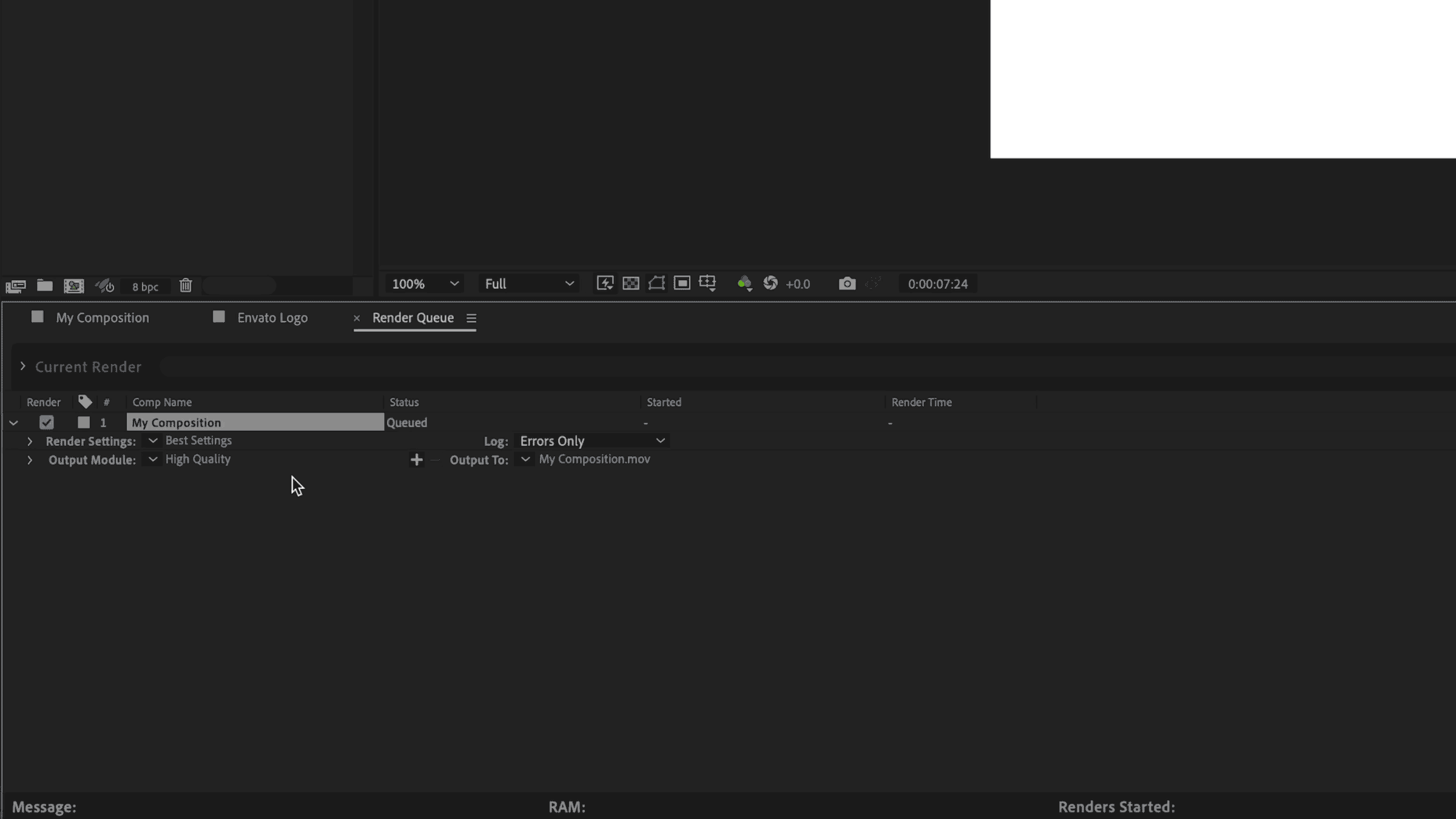Open output destination via My Composition.mov link
1456x819 pixels.
[594, 459]
